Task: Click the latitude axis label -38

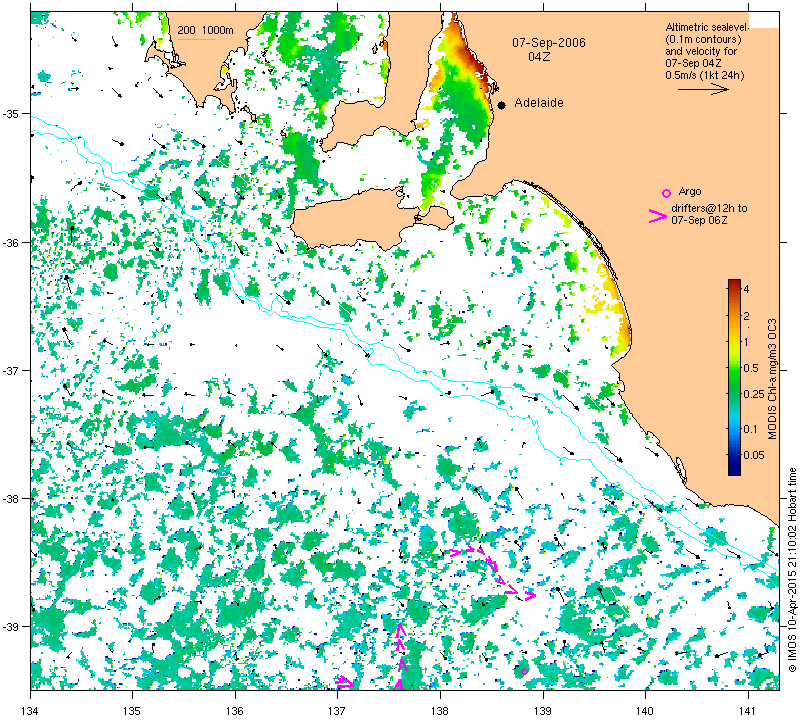Action: [10, 498]
